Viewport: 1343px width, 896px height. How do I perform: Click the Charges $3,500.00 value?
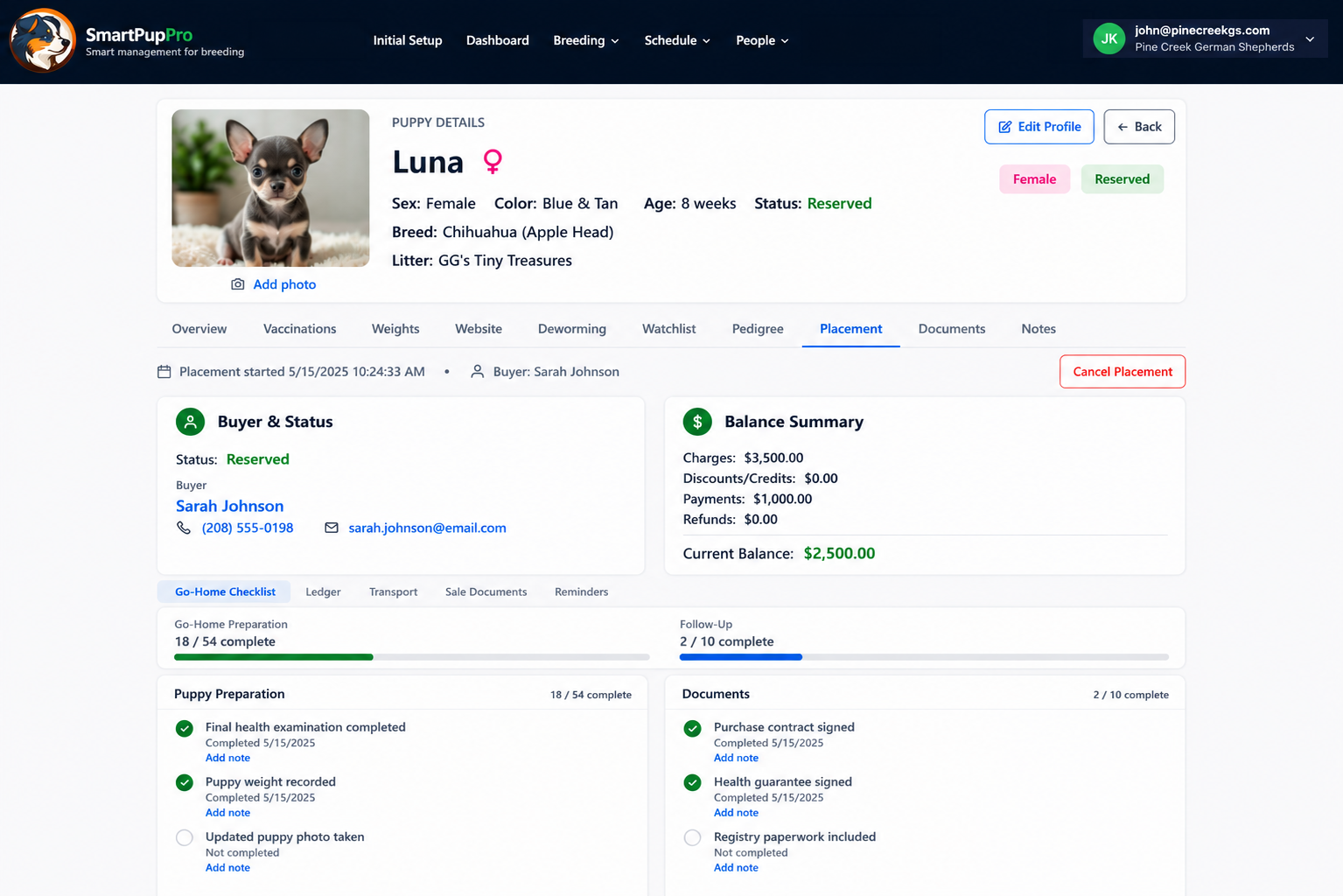tap(773, 458)
